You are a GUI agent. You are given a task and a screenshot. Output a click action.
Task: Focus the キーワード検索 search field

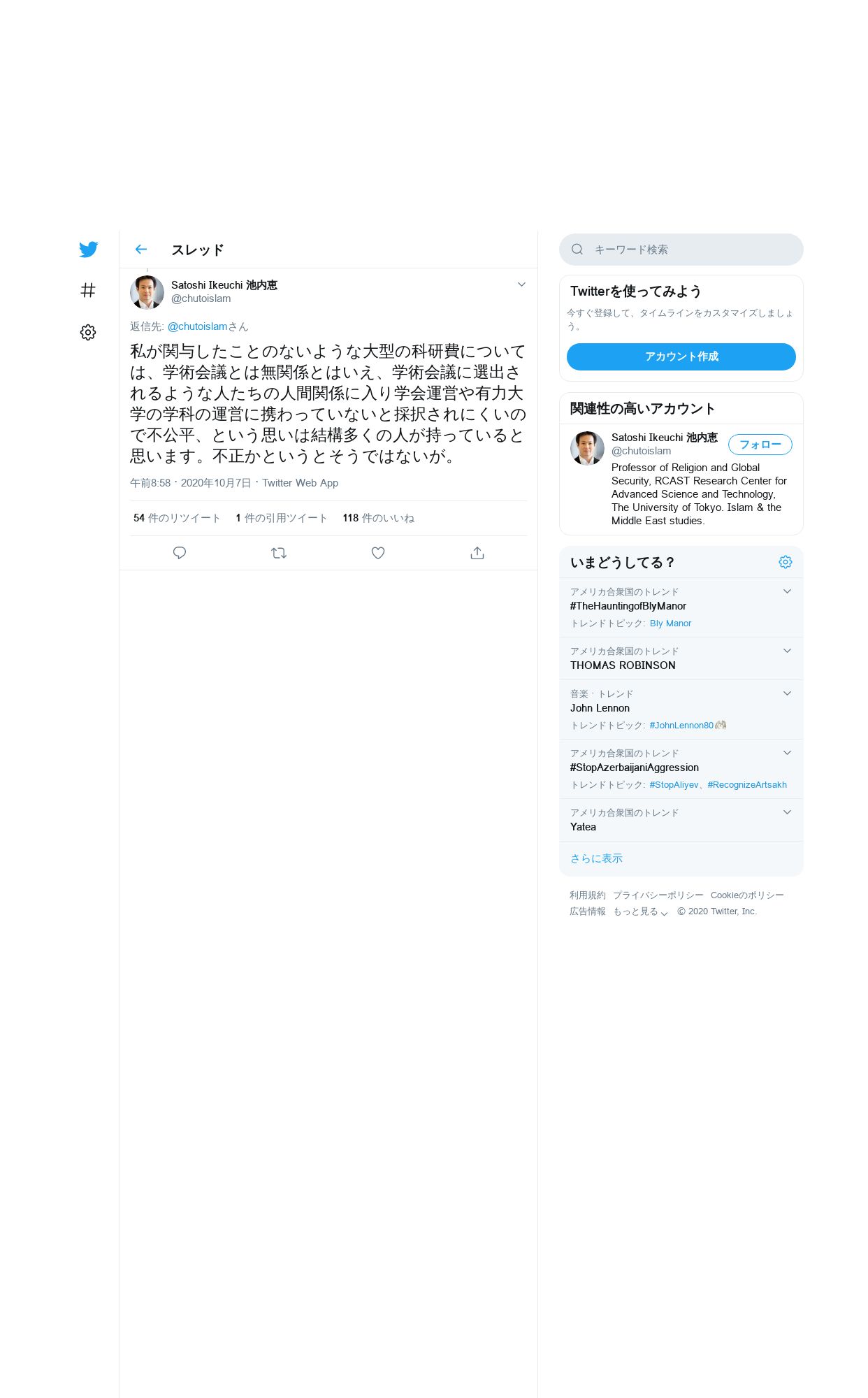681,250
